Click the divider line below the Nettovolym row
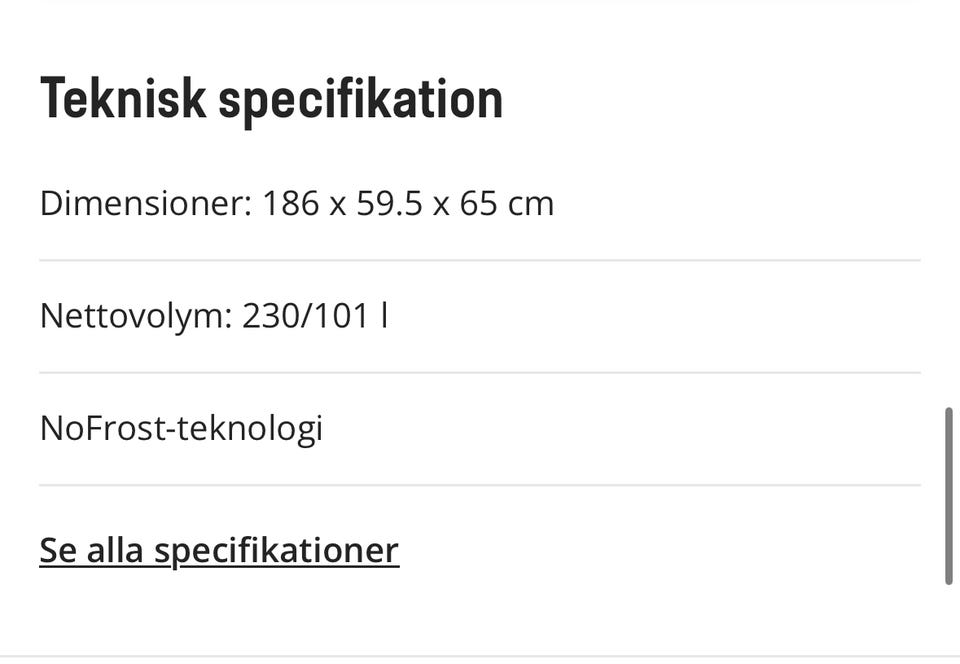960x664 pixels. pyautogui.click(x=480, y=373)
